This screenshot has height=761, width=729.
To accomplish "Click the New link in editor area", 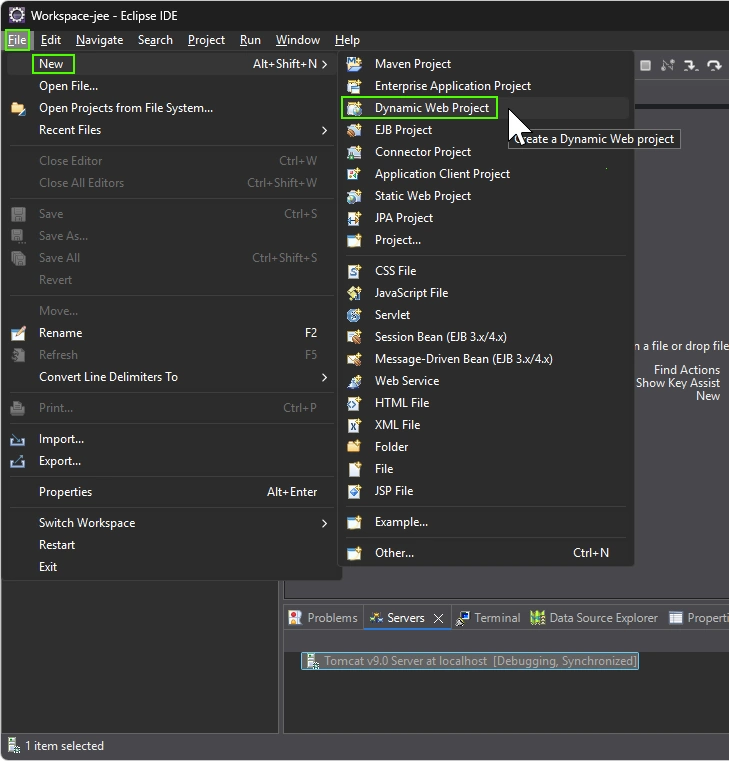I will click(708, 396).
